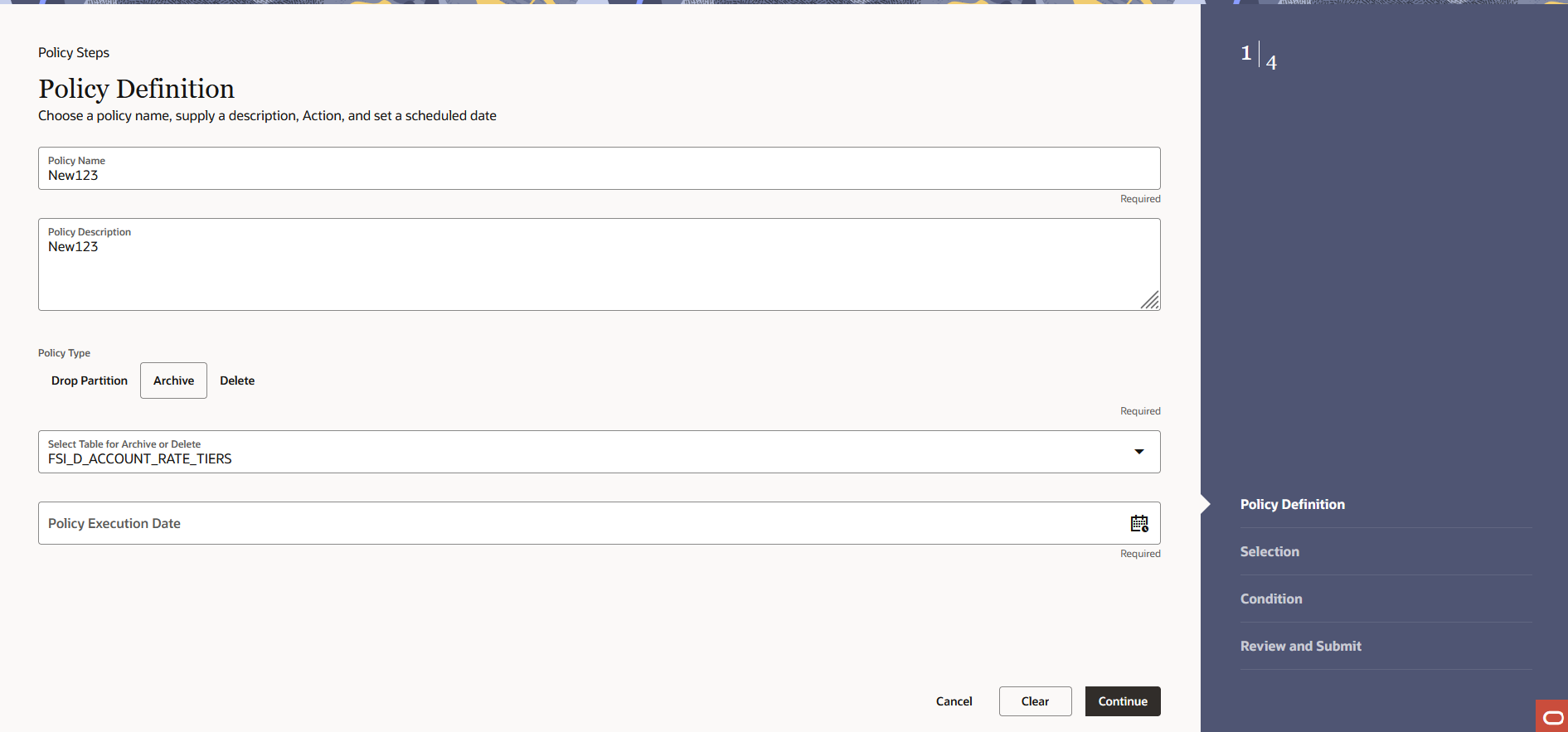Click FSI_D_ACCOUNT_RATE_TIERS selected table value
Viewport: 1568px width, 732px height.
(x=140, y=458)
